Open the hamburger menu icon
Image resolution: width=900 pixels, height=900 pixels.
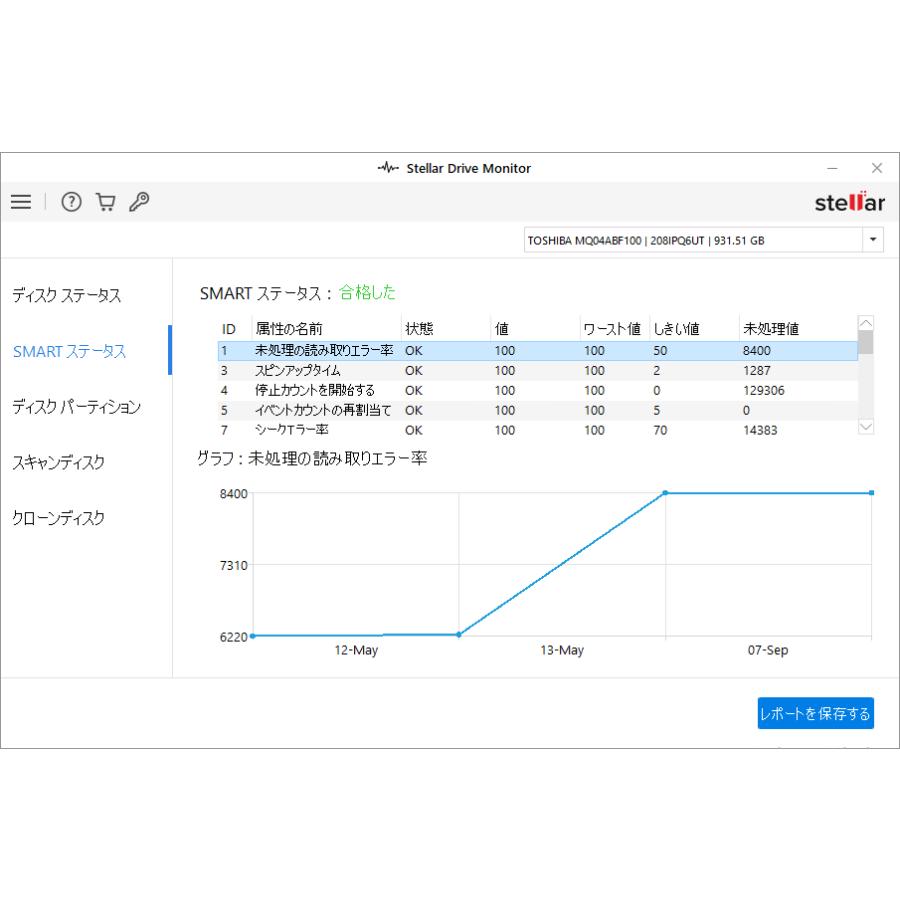click(21, 202)
